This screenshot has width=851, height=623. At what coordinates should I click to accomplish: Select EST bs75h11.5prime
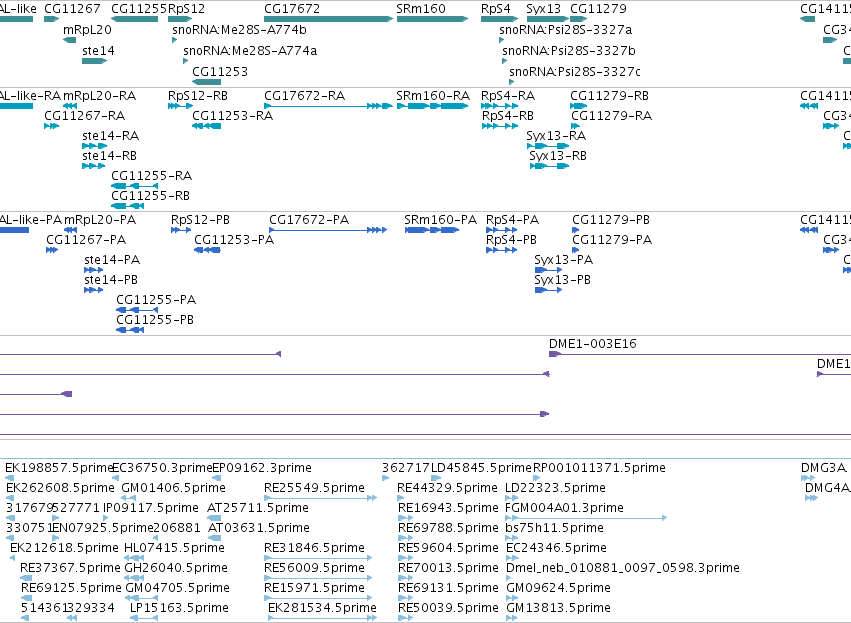pos(554,529)
